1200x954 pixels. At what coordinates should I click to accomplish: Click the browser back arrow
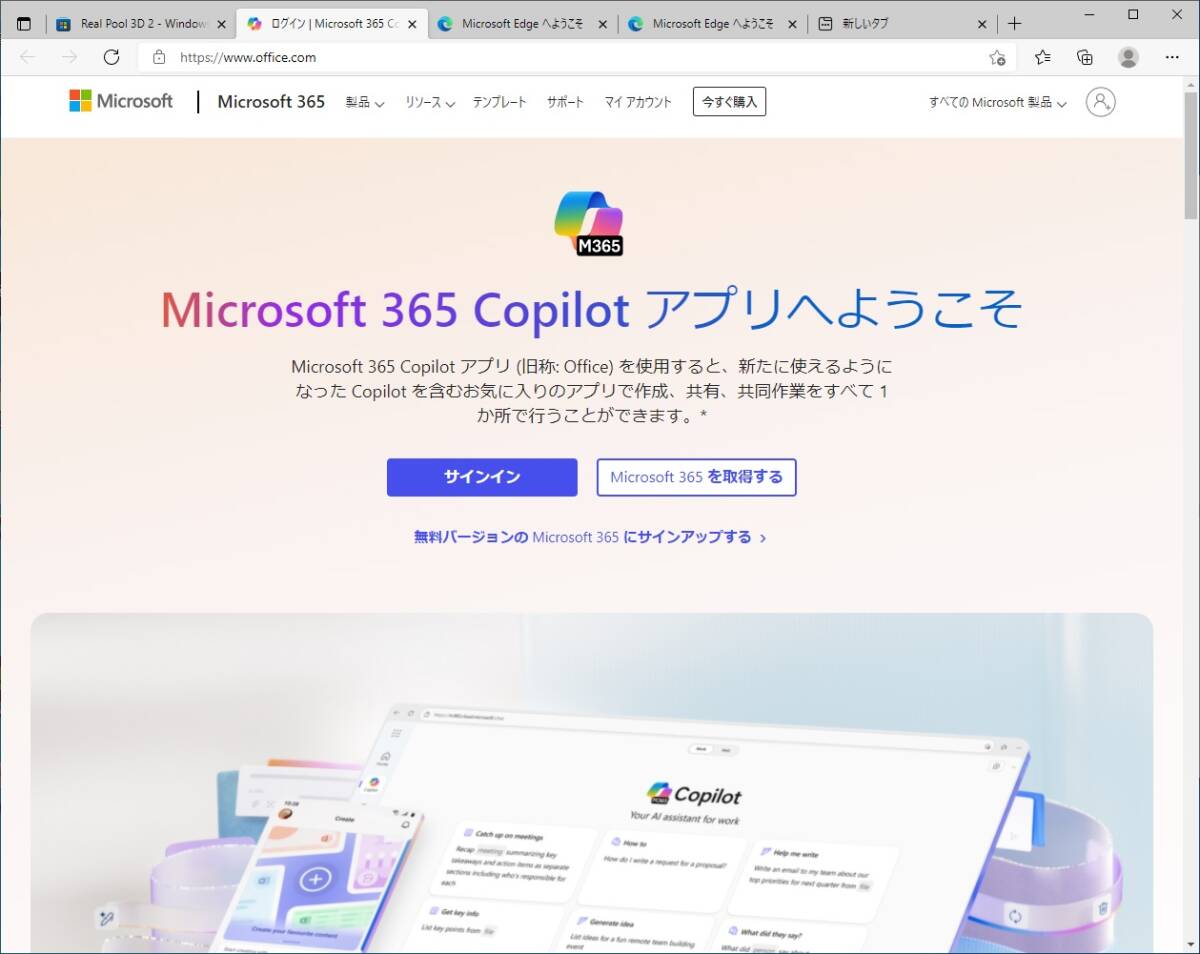[x=27, y=57]
